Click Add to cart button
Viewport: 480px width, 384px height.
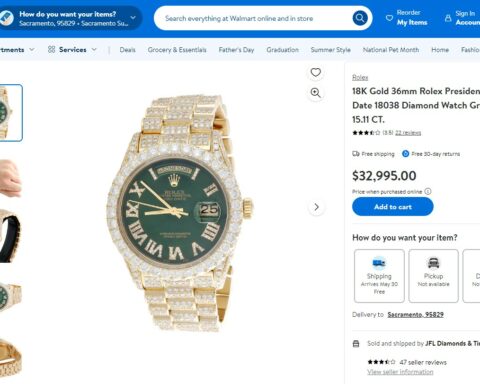point(393,207)
